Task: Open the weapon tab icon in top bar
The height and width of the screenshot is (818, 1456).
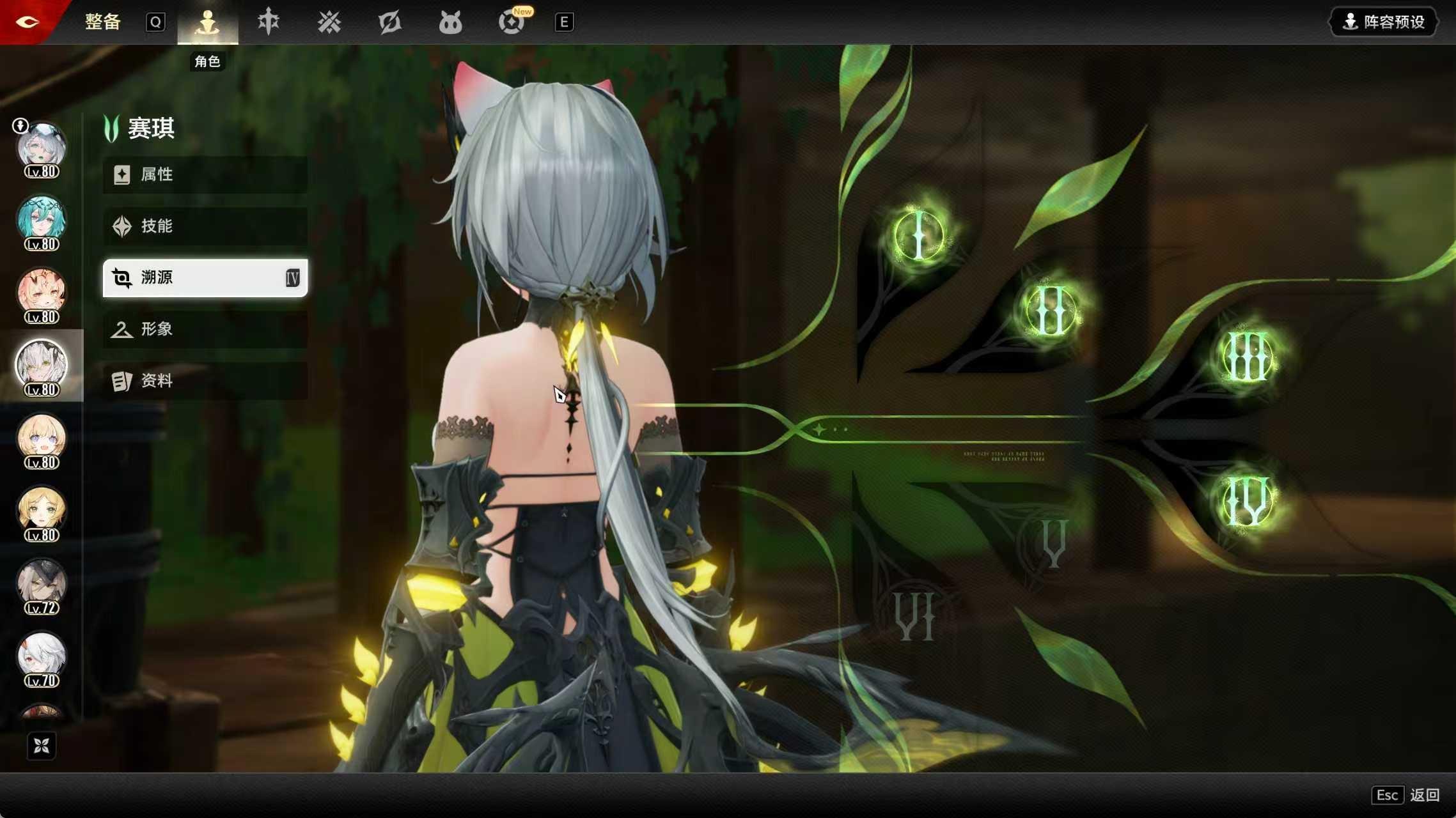Action: tap(268, 22)
